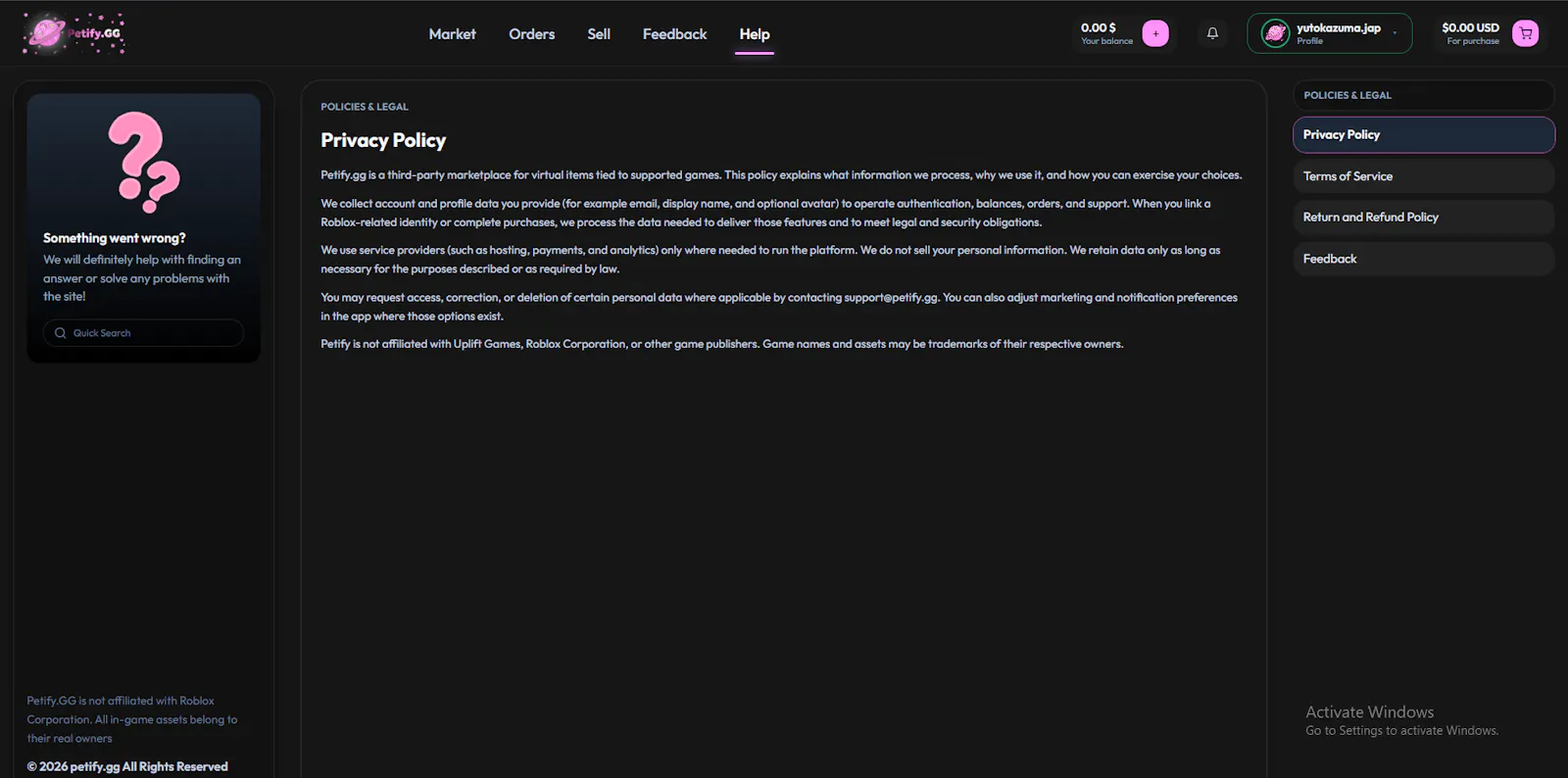
Task: Focus the Quick Search field
Action: tap(143, 333)
